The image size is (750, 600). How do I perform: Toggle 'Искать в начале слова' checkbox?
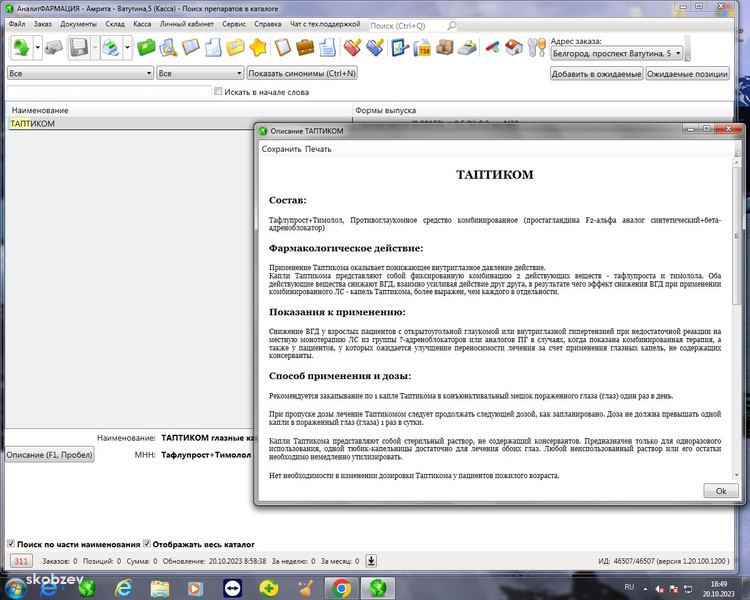pyautogui.click(x=219, y=92)
